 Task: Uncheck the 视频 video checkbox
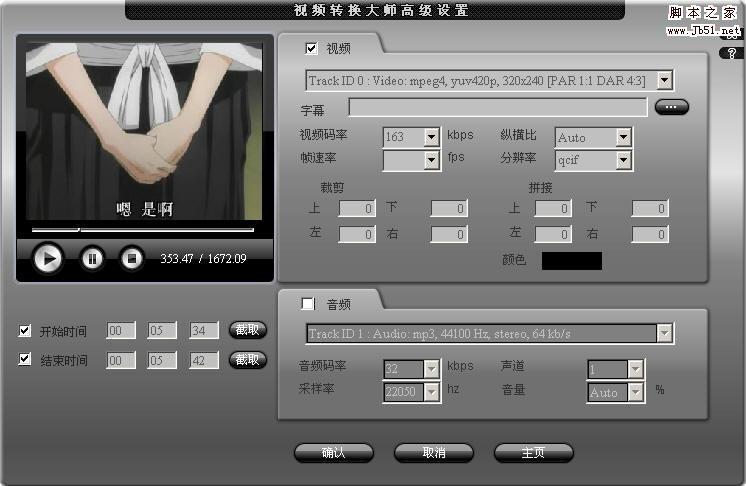tap(311, 48)
